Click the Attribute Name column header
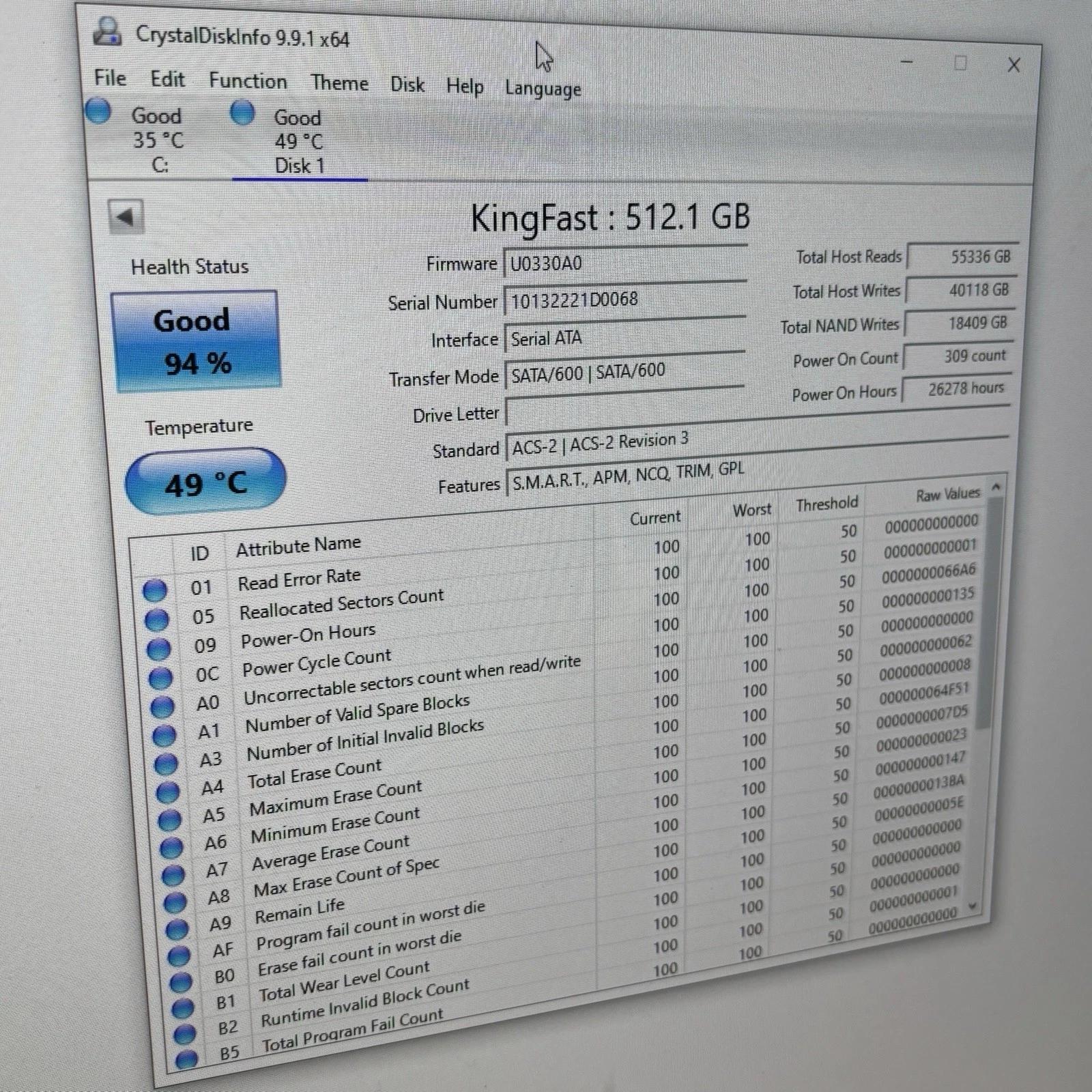This screenshot has width=1092, height=1092. (298, 545)
